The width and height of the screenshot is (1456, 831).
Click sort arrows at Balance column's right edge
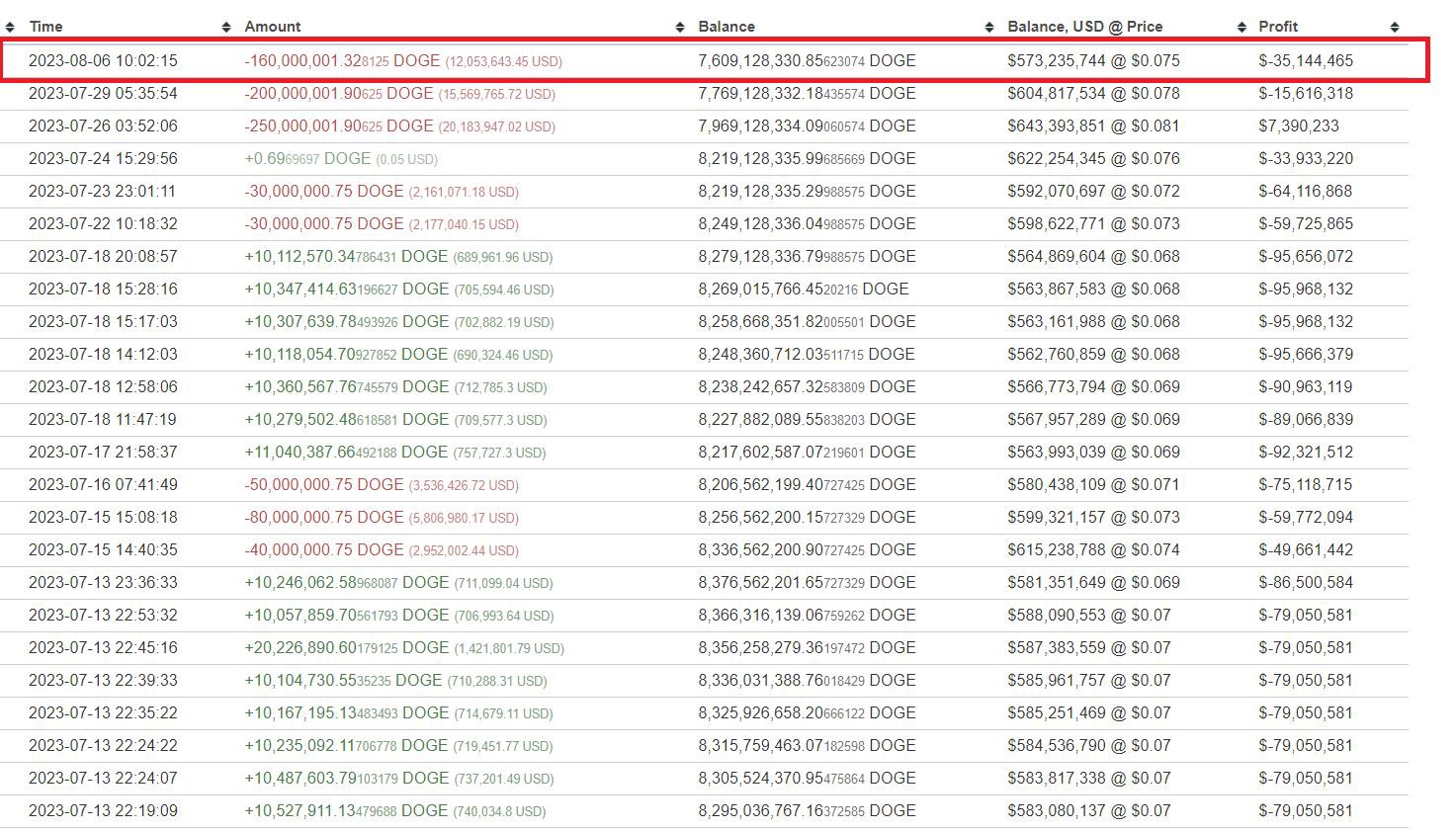tap(989, 27)
